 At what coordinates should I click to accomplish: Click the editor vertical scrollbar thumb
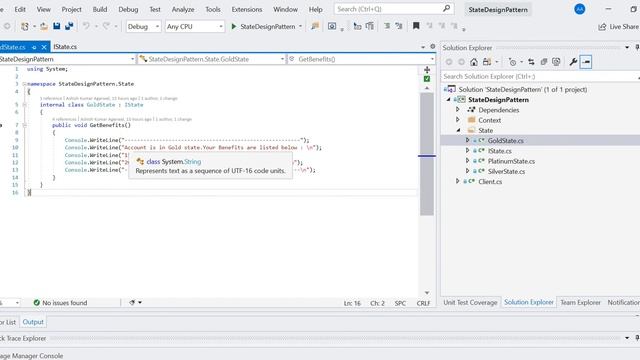click(x=427, y=154)
